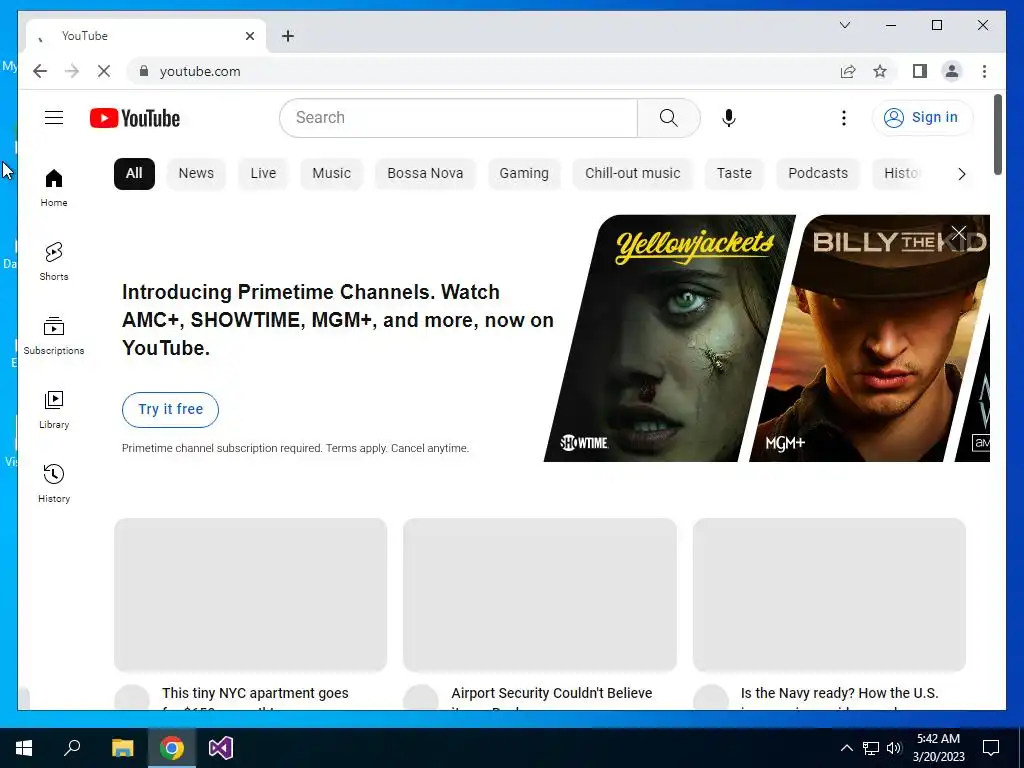Image resolution: width=1024 pixels, height=768 pixels.
Task: Open History from the sidebar
Action: (x=54, y=483)
